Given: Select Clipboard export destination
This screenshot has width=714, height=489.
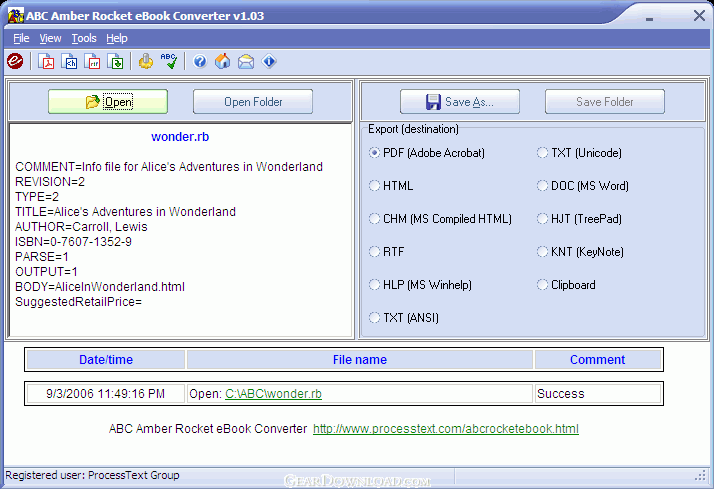Looking at the screenshot, I should click(566, 285).
